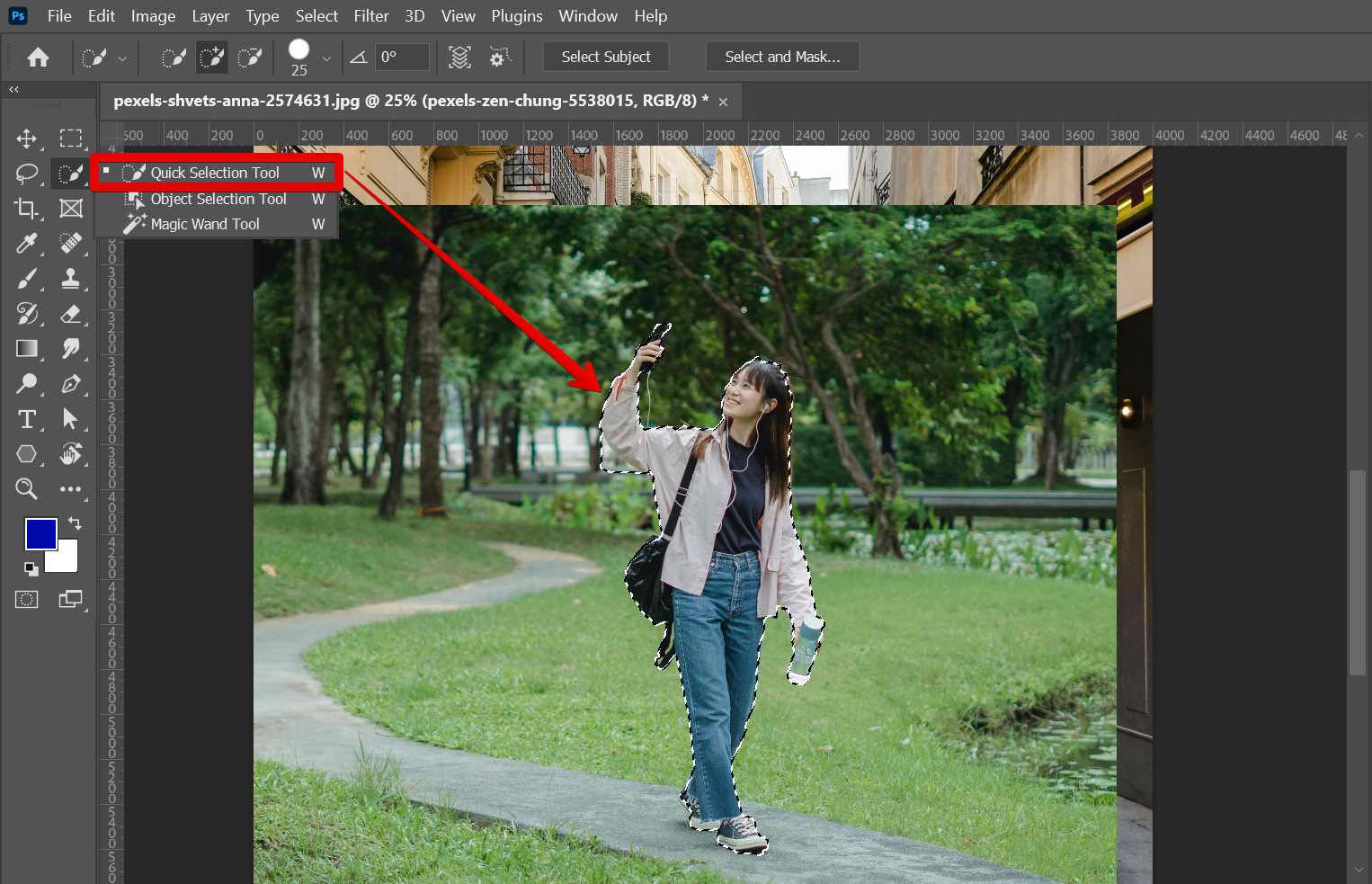The image size is (1372, 884).
Task: Expand the collapsed toolbar double-arrow
Action: click(13, 90)
